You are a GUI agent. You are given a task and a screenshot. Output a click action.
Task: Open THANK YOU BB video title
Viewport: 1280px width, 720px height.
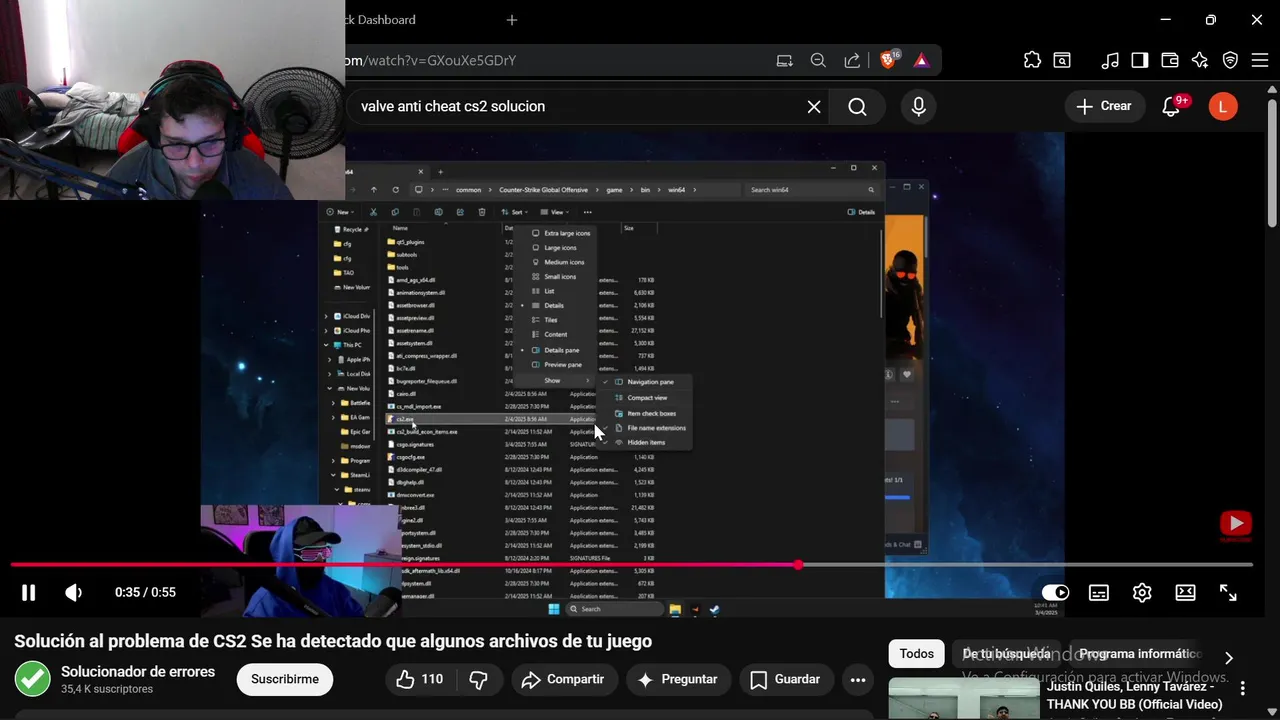click(x=1134, y=696)
